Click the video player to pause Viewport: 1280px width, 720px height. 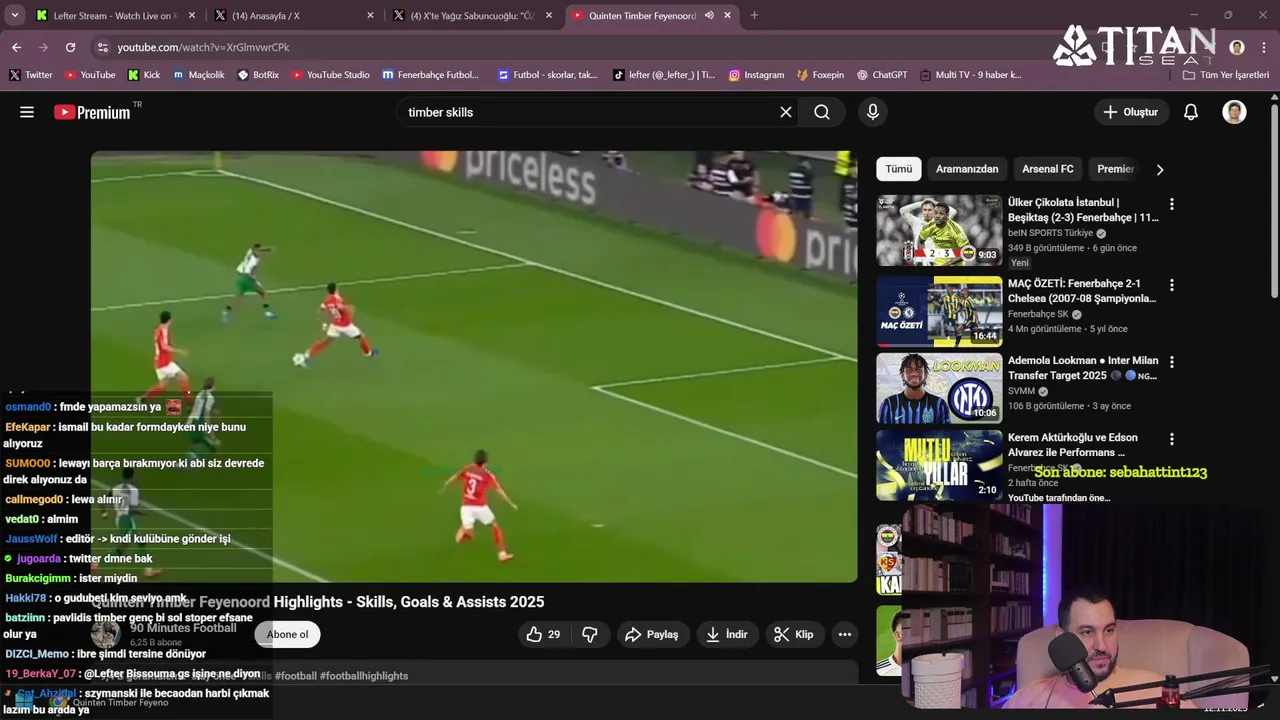[x=474, y=366]
